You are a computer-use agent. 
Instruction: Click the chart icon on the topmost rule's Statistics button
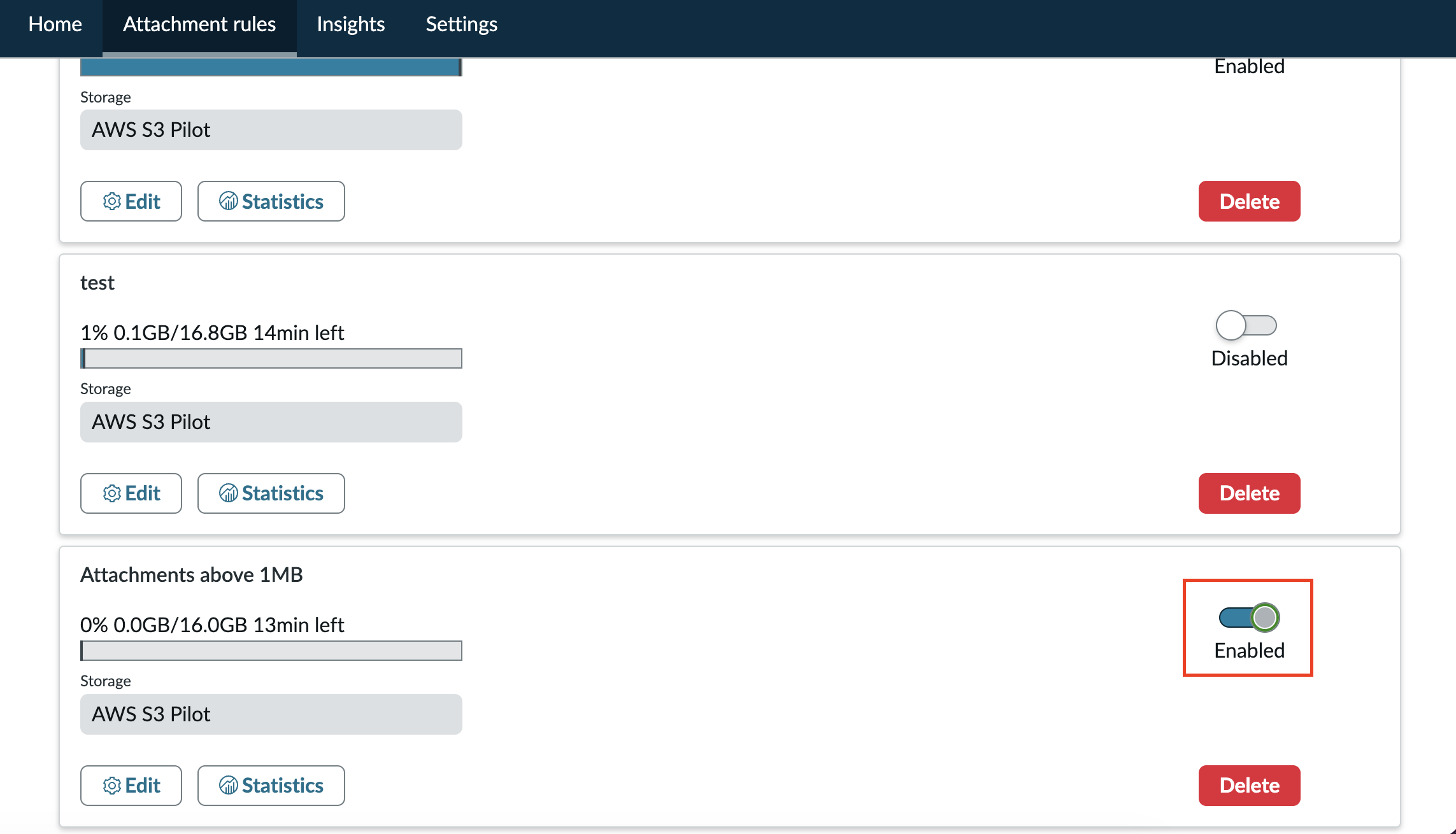point(228,201)
